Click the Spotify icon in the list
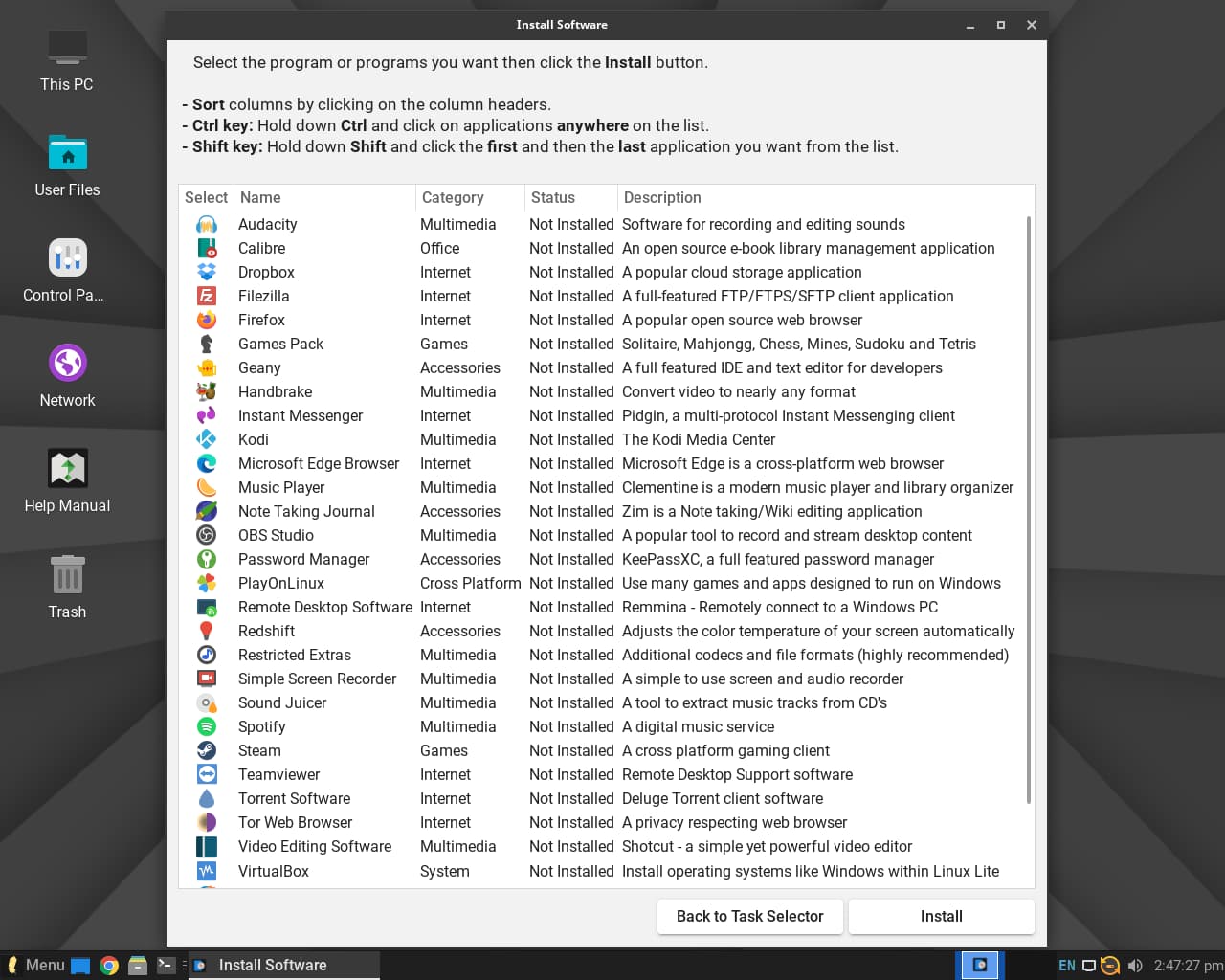 point(206,726)
